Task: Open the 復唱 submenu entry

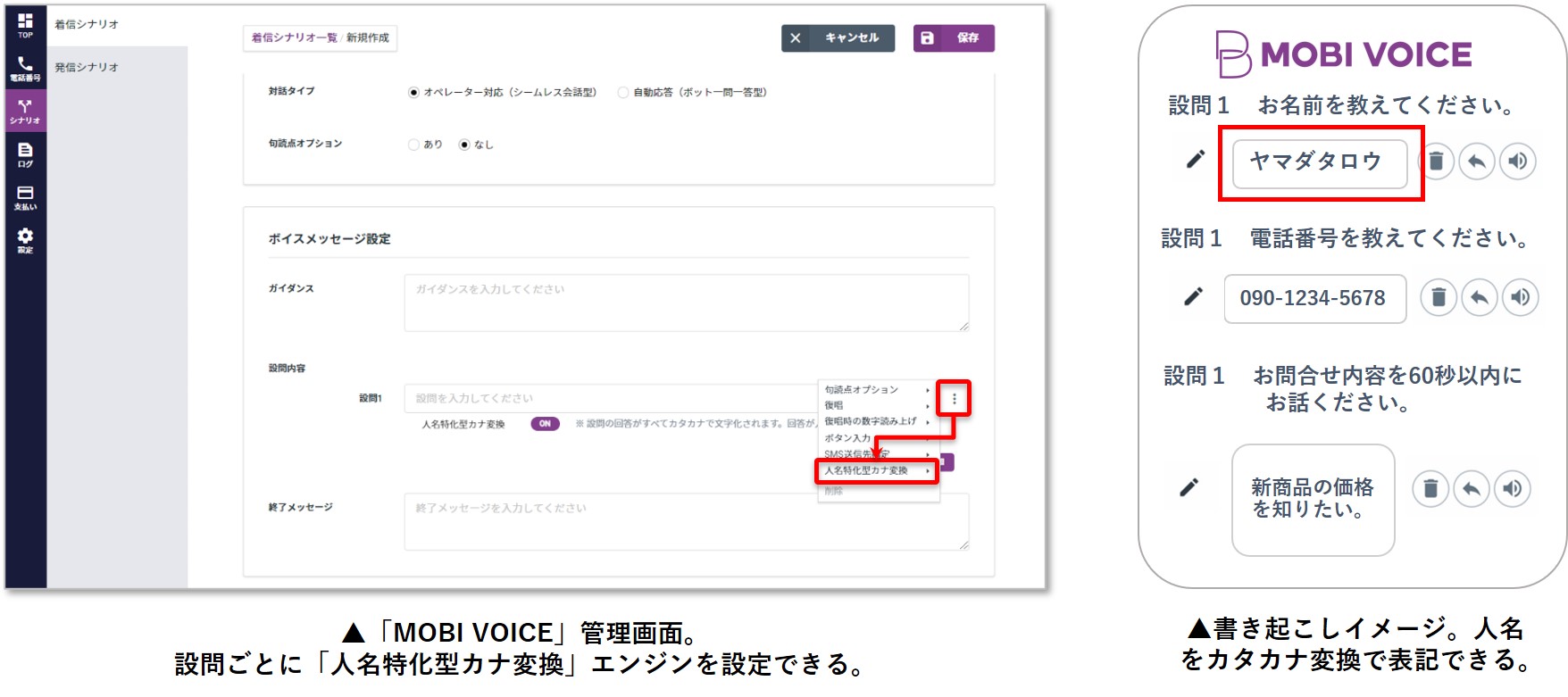Action: point(878,405)
